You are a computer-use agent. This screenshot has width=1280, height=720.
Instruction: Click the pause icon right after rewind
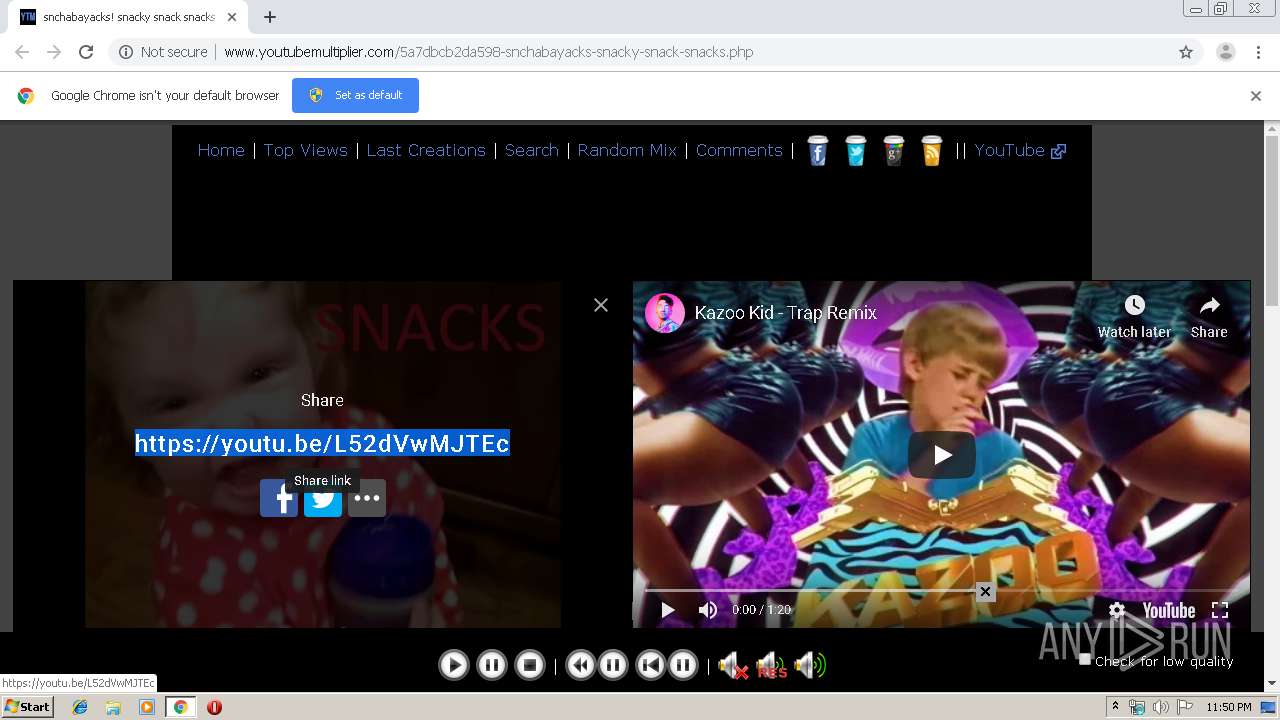(613, 665)
